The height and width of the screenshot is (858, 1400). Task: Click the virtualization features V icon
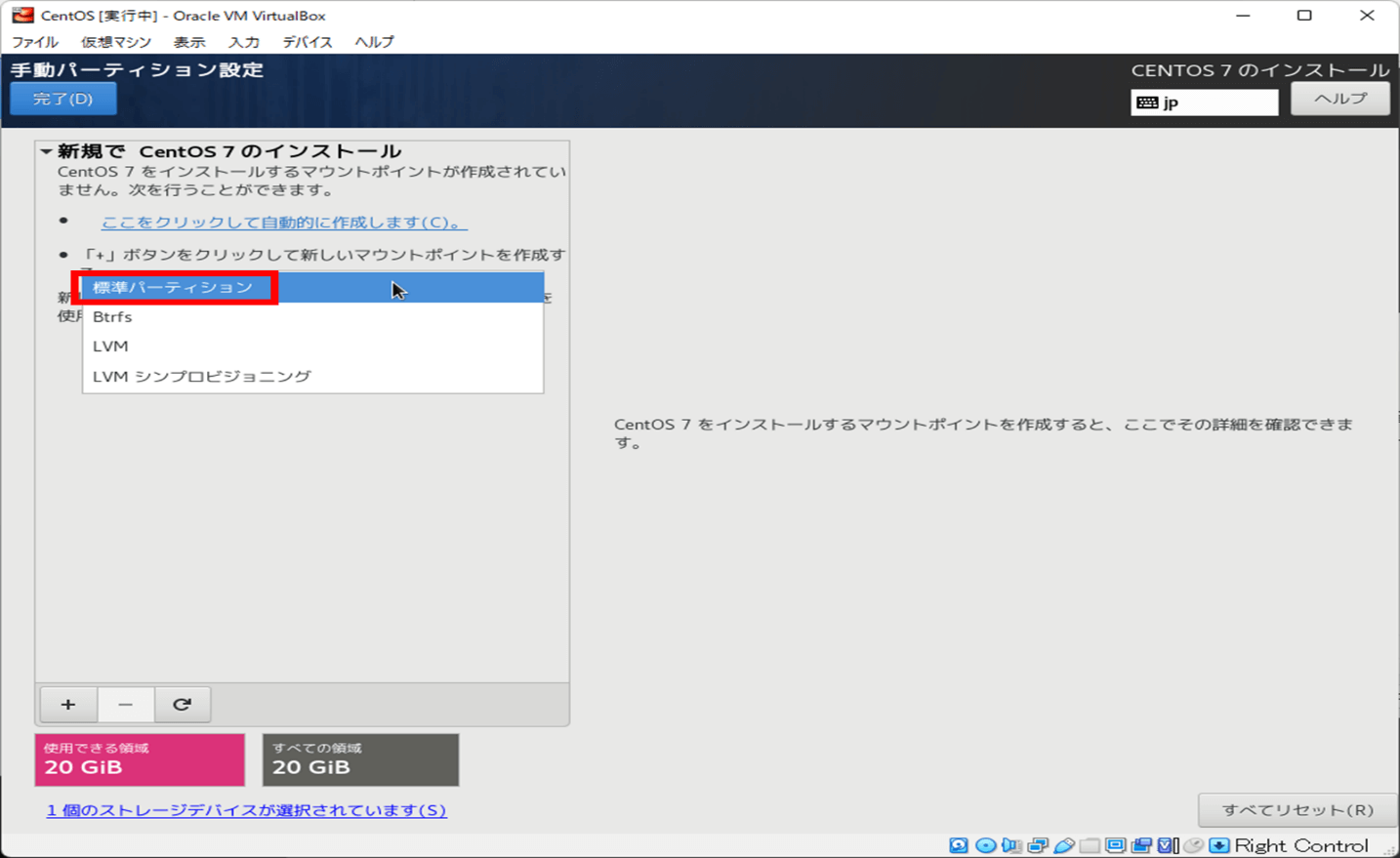[1168, 845]
